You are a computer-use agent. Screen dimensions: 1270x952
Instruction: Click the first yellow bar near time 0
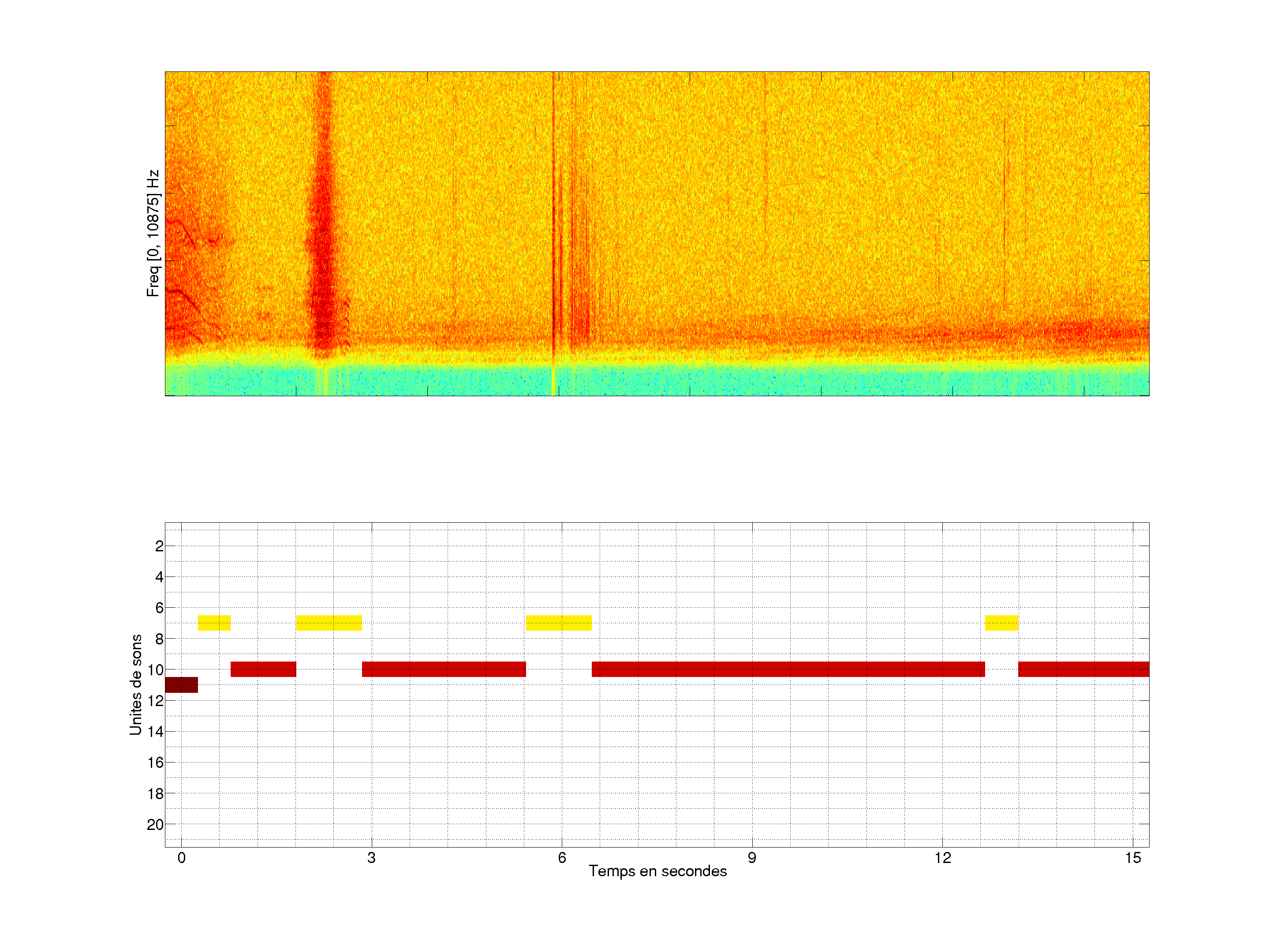(x=214, y=623)
